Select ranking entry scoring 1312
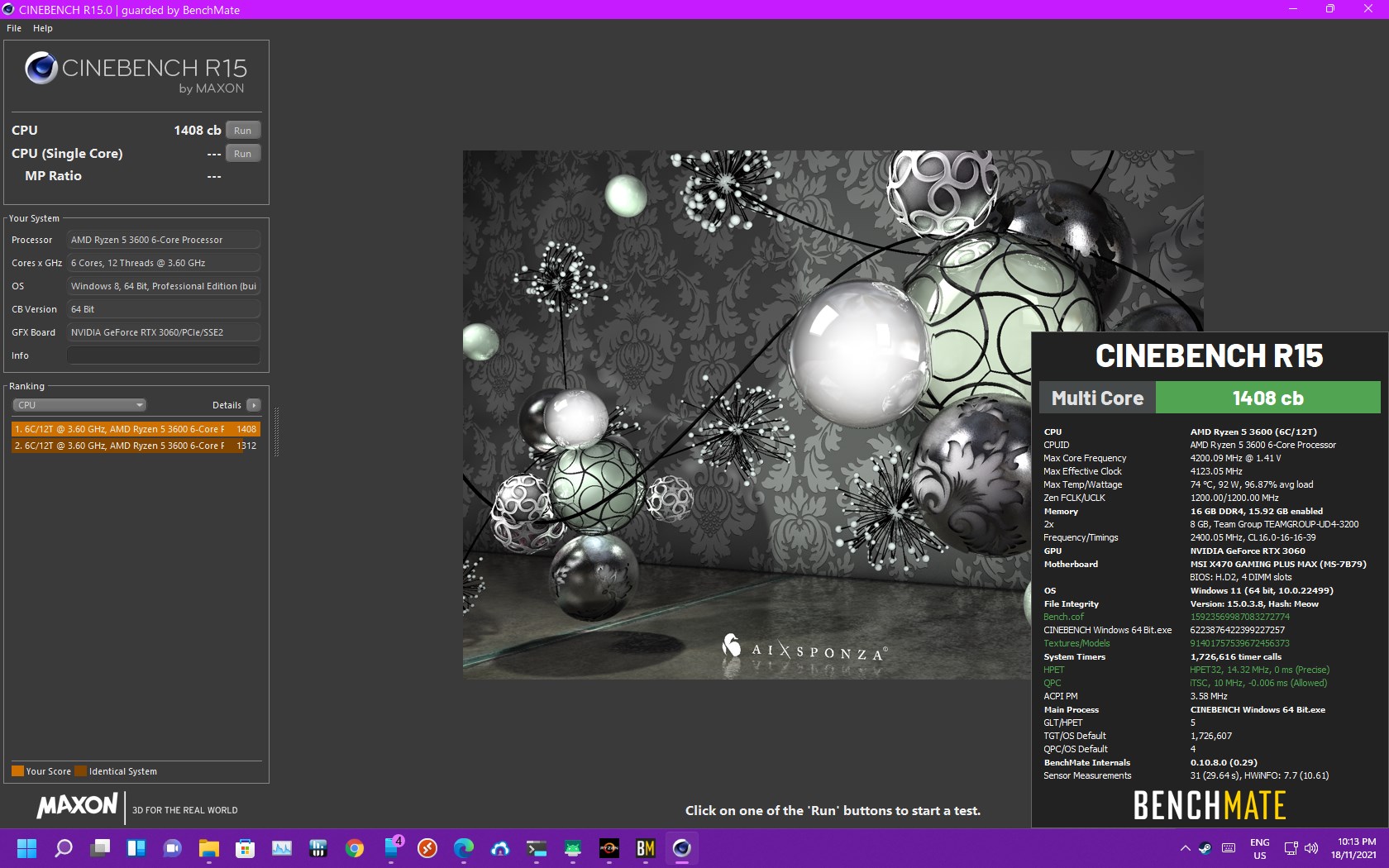This screenshot has height=868, width=1389. (136, 446)
